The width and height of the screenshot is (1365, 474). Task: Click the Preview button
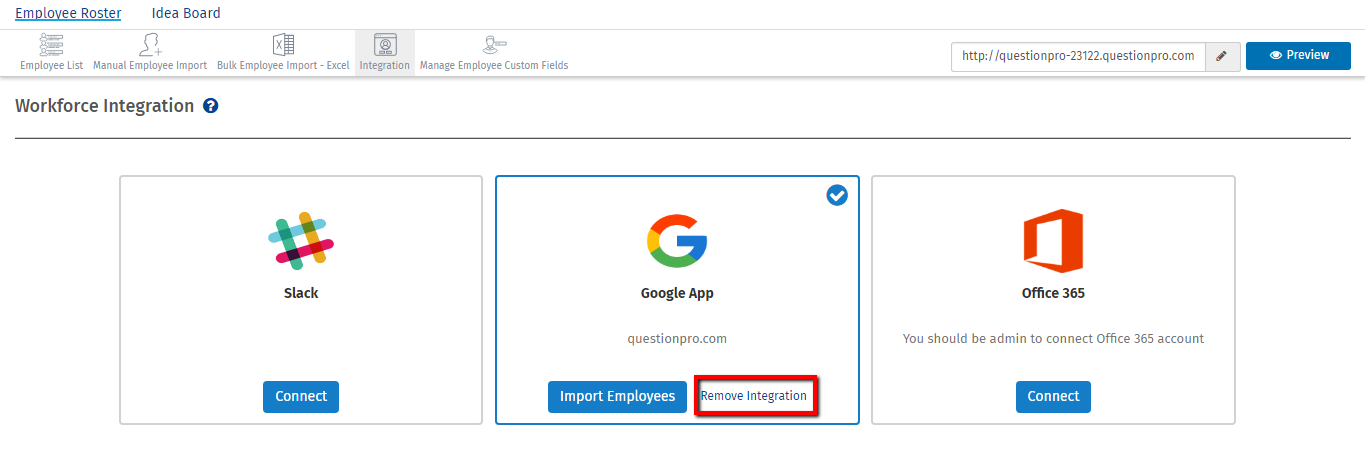pyautogui.click(x=1298, y=56)
